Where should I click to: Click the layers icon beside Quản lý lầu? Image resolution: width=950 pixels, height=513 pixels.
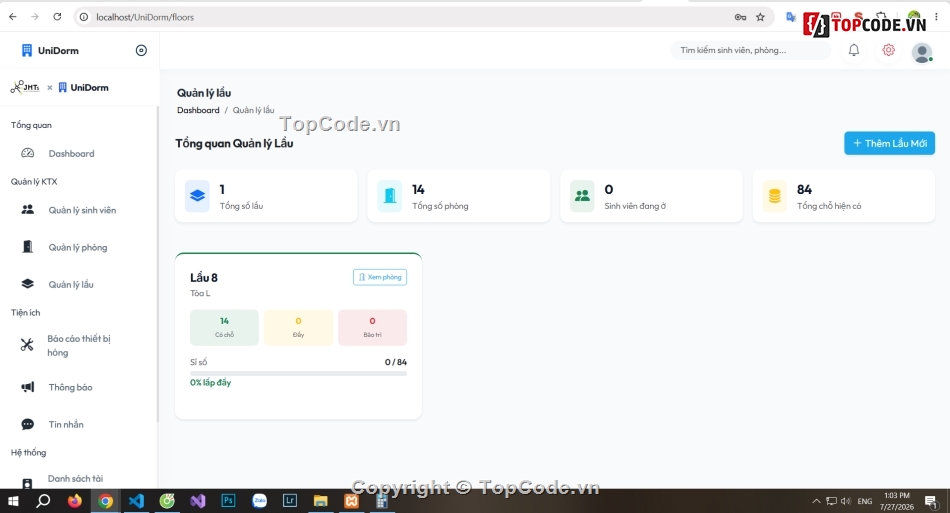coord(28,283)
